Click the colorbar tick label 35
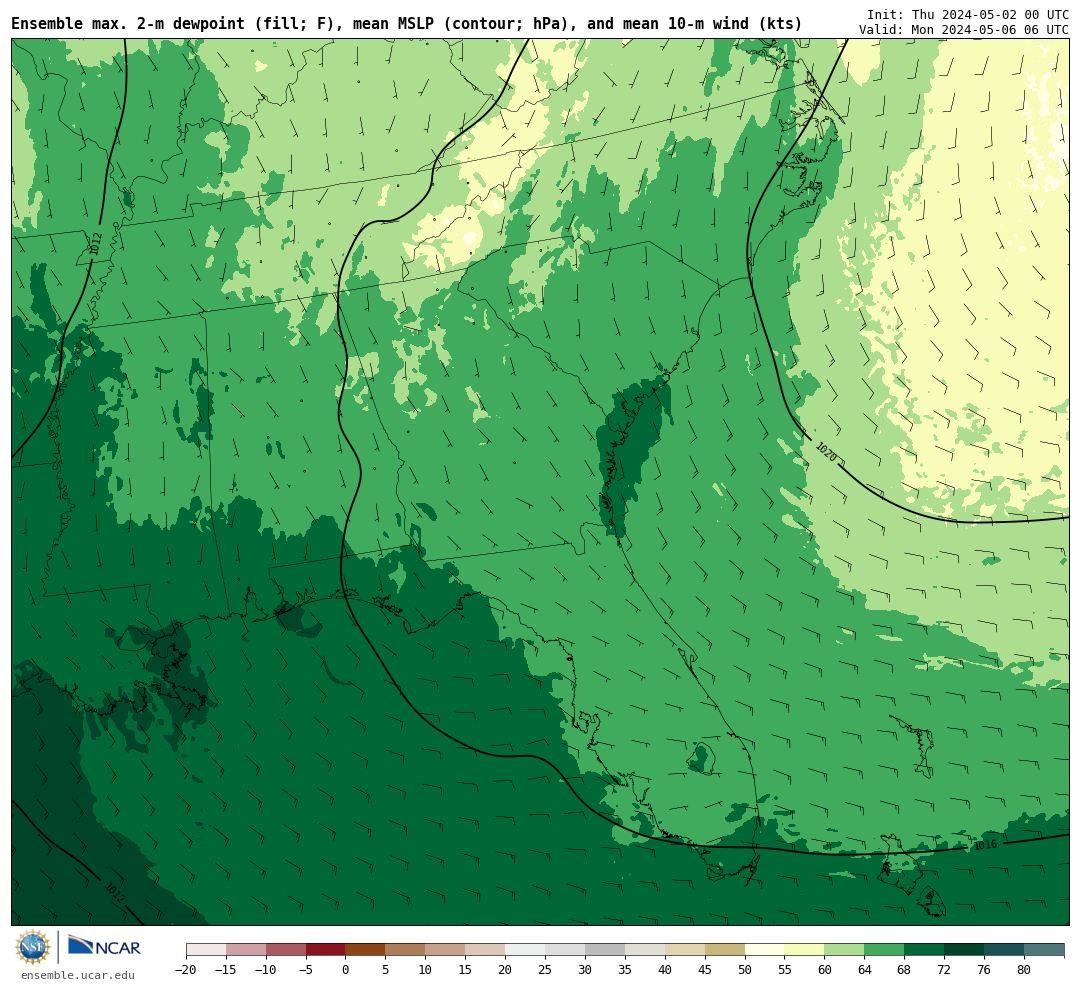This screenshot has height=988, width=1080. (x=625, y=970)
